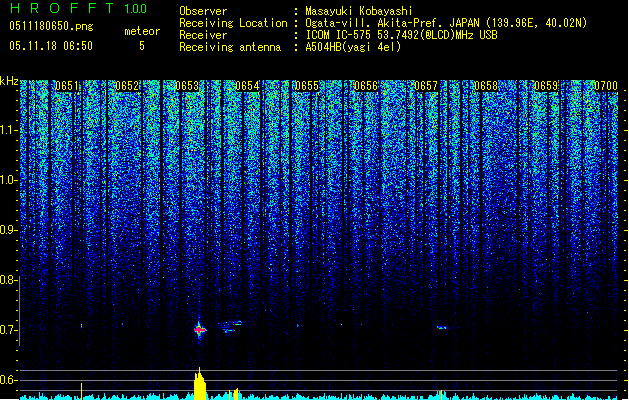Click the meteor count label

[142, 31]
